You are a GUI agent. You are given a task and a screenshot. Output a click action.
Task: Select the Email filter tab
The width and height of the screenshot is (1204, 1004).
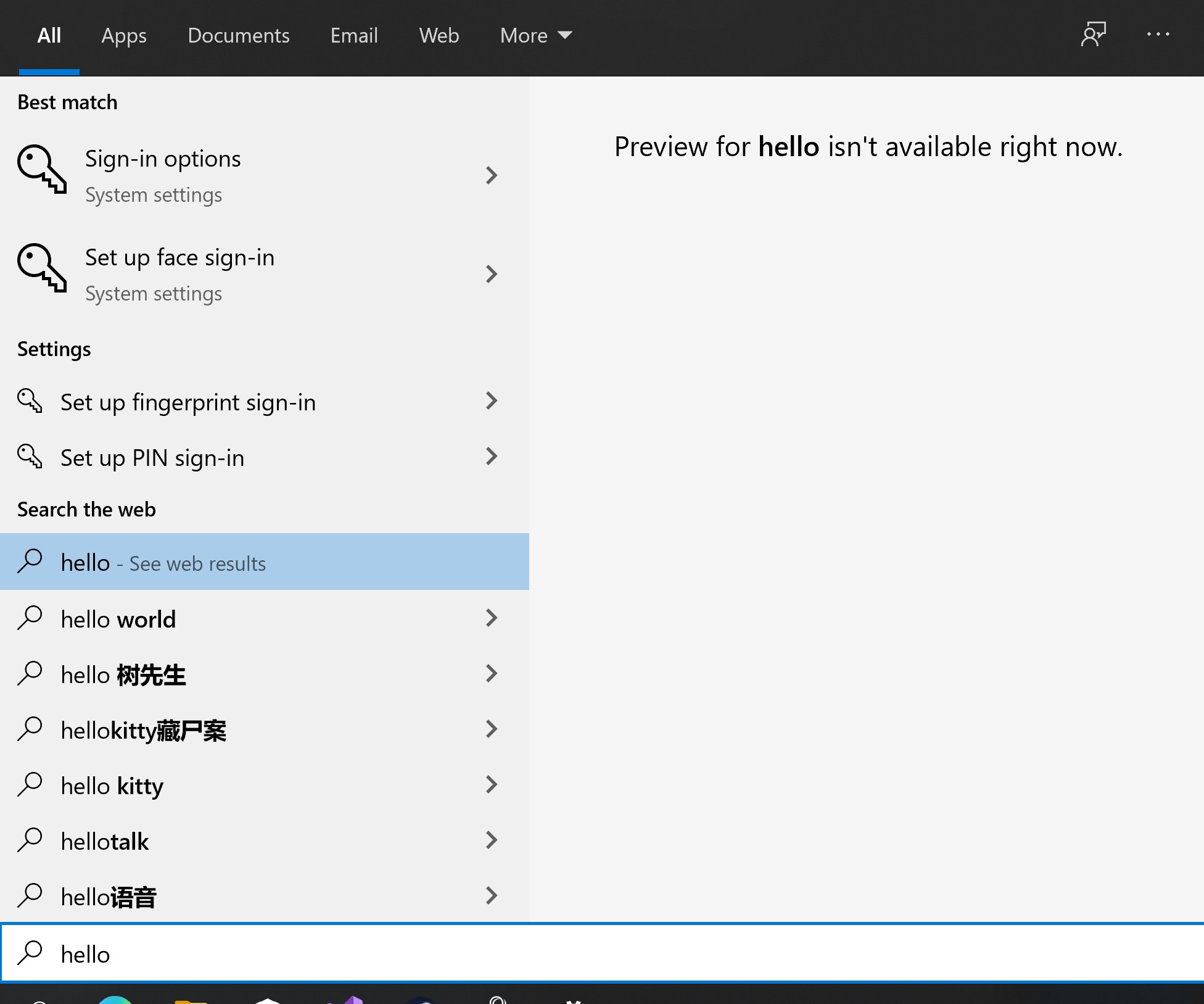point(353,36)
